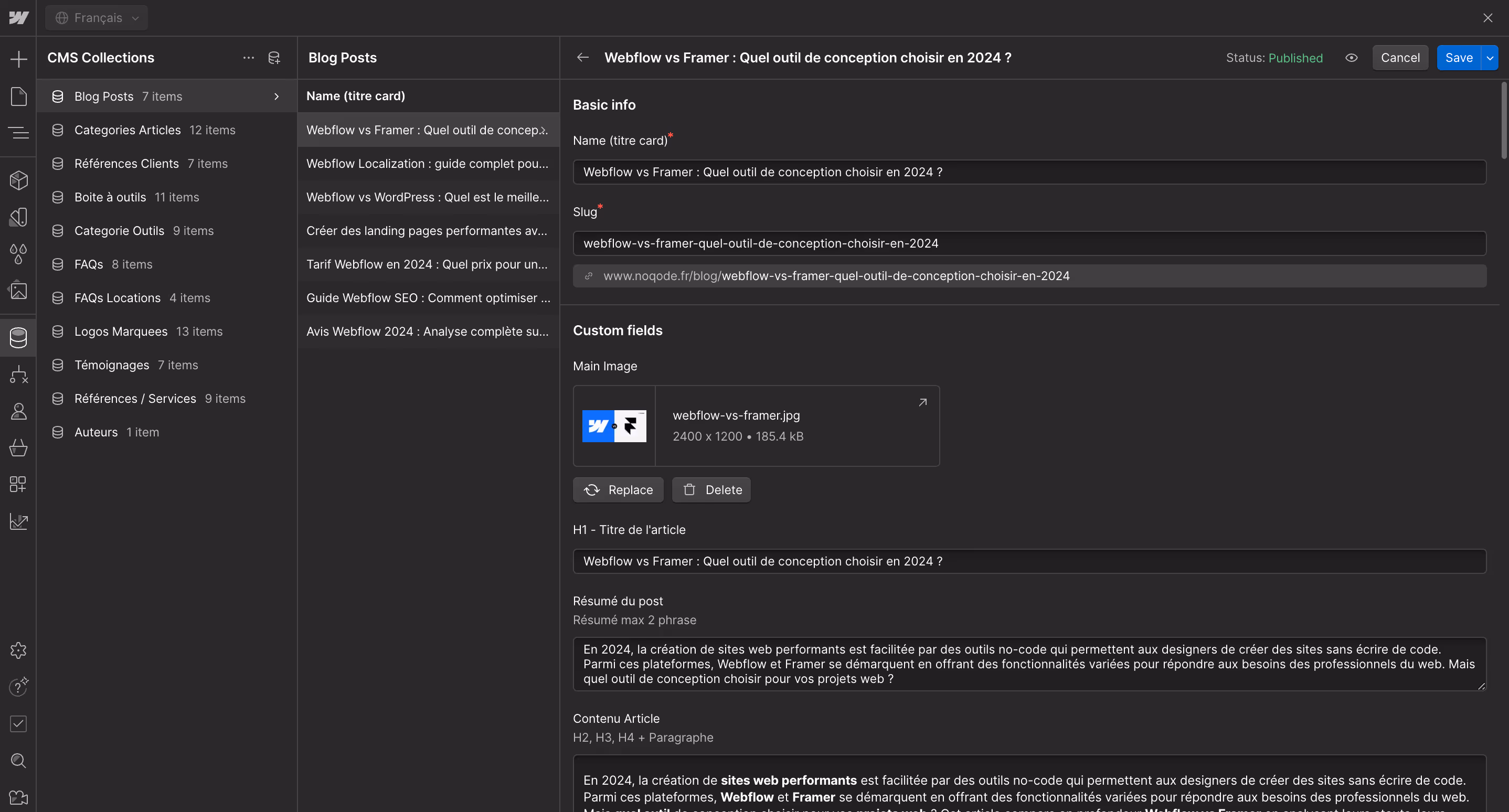Toggle the preview eye icon near Status

pyautogui.click(x=1352, y=57)
